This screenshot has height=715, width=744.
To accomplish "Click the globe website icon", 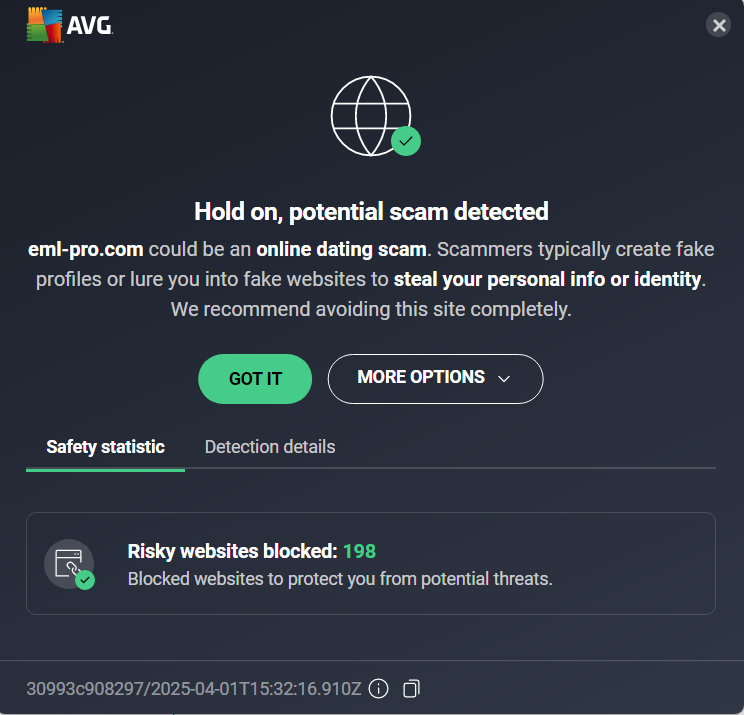I will [368, 117].
